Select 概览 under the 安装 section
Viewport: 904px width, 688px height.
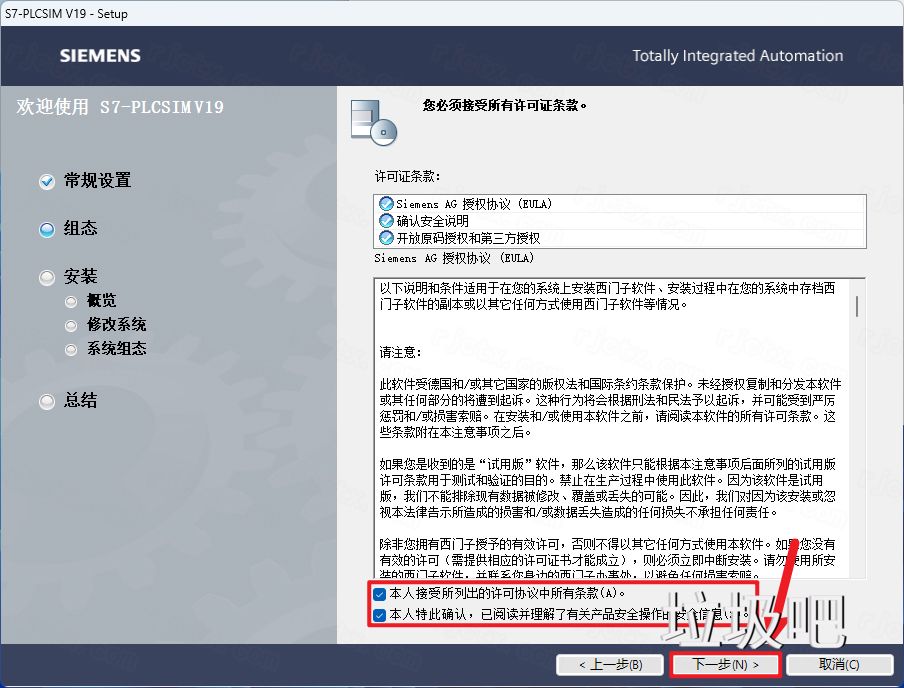(69, 300)
